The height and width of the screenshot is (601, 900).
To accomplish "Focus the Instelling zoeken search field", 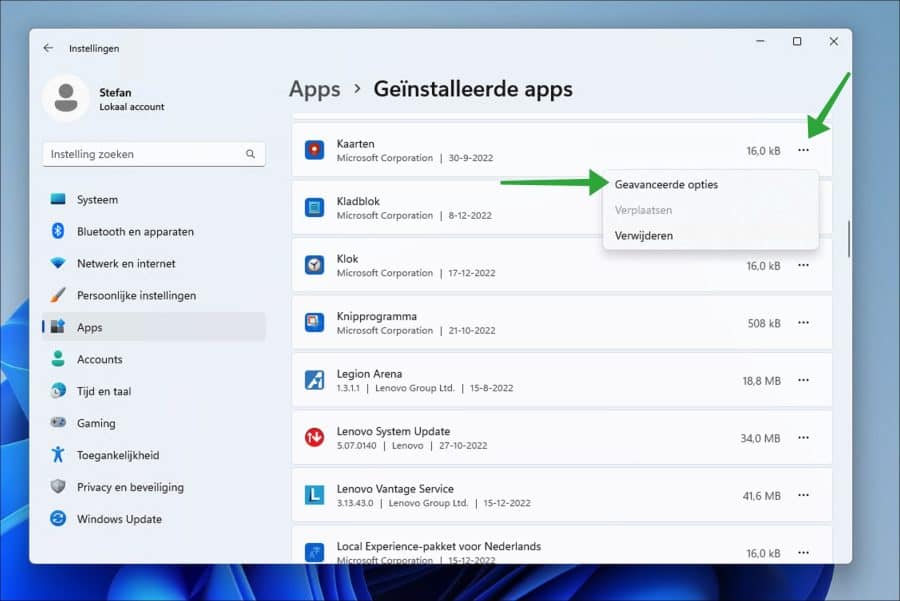I will click(x=154, y=154).
